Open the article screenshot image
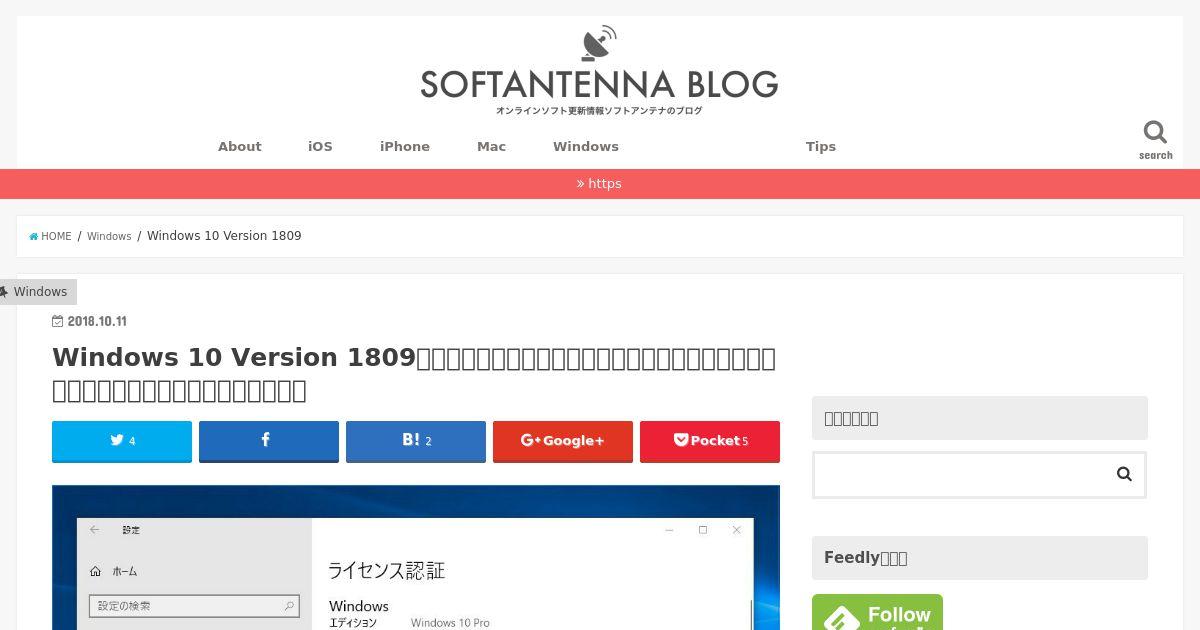The height and width of the screenshot is (630, 1200). tap(416, 558)
